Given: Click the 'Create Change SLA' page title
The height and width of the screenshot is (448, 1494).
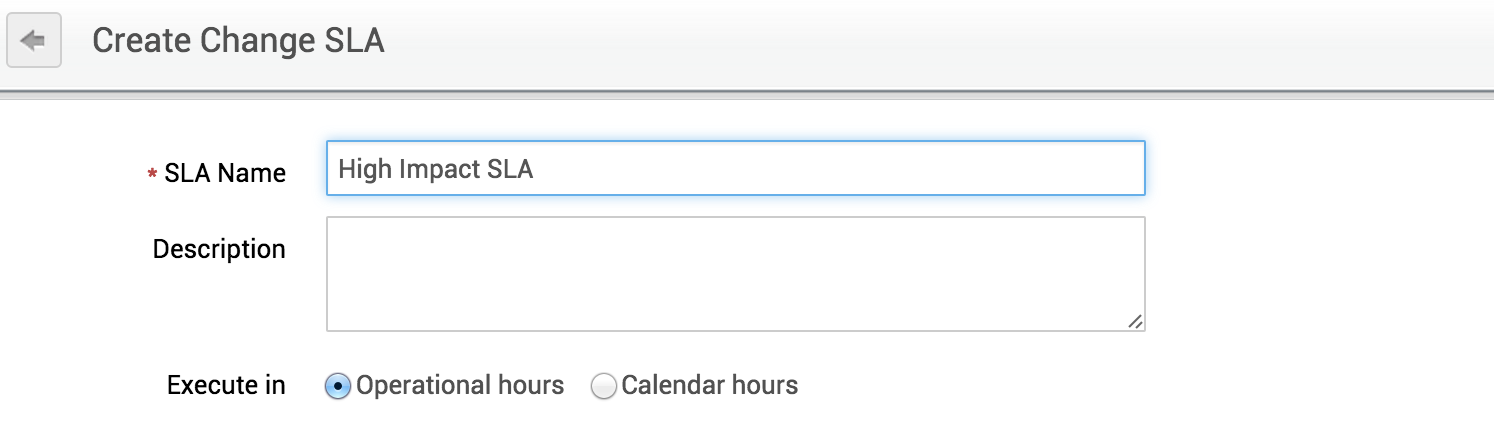Looking at the screenshot, I should 238,41.
